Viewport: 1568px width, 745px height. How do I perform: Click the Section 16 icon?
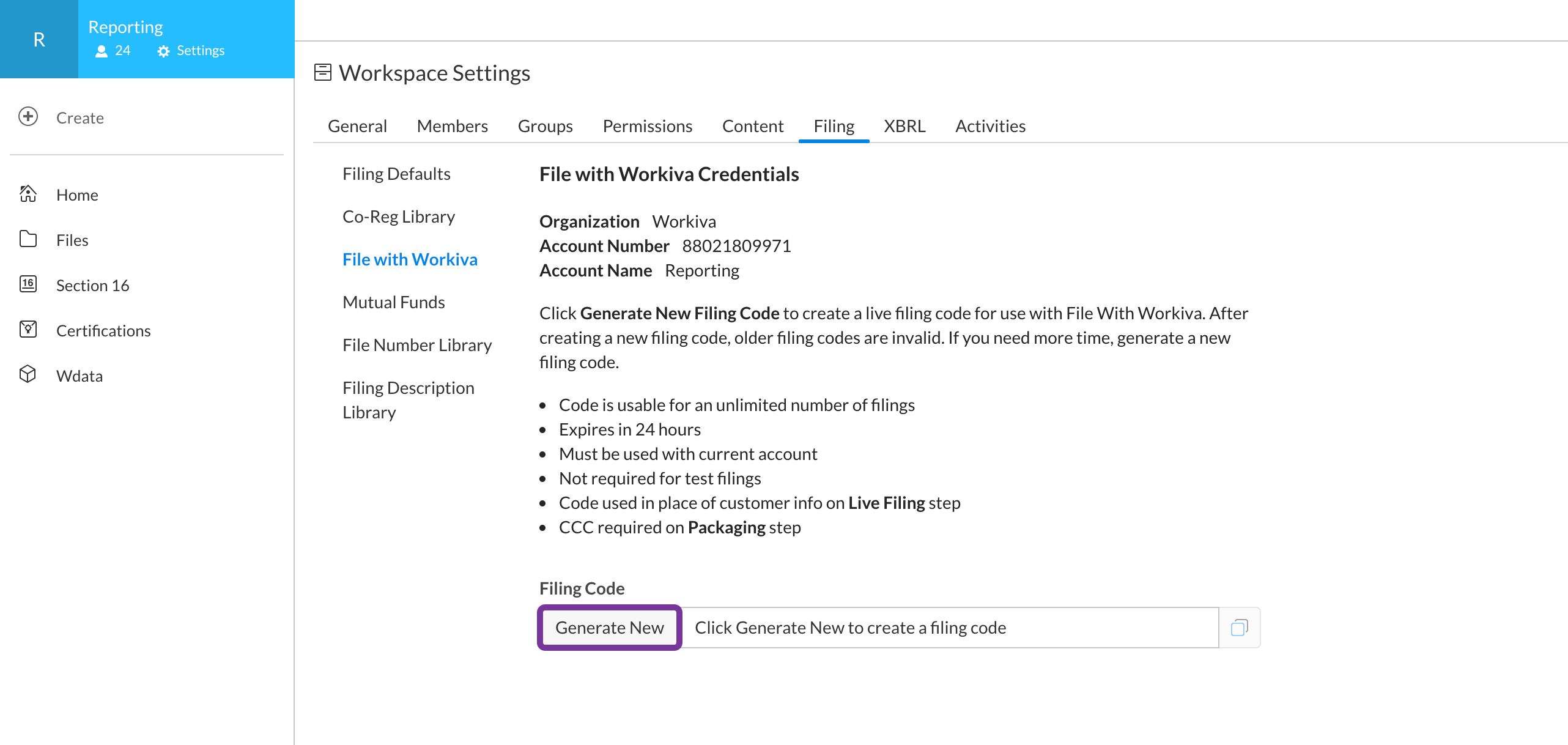click(28, 284)
